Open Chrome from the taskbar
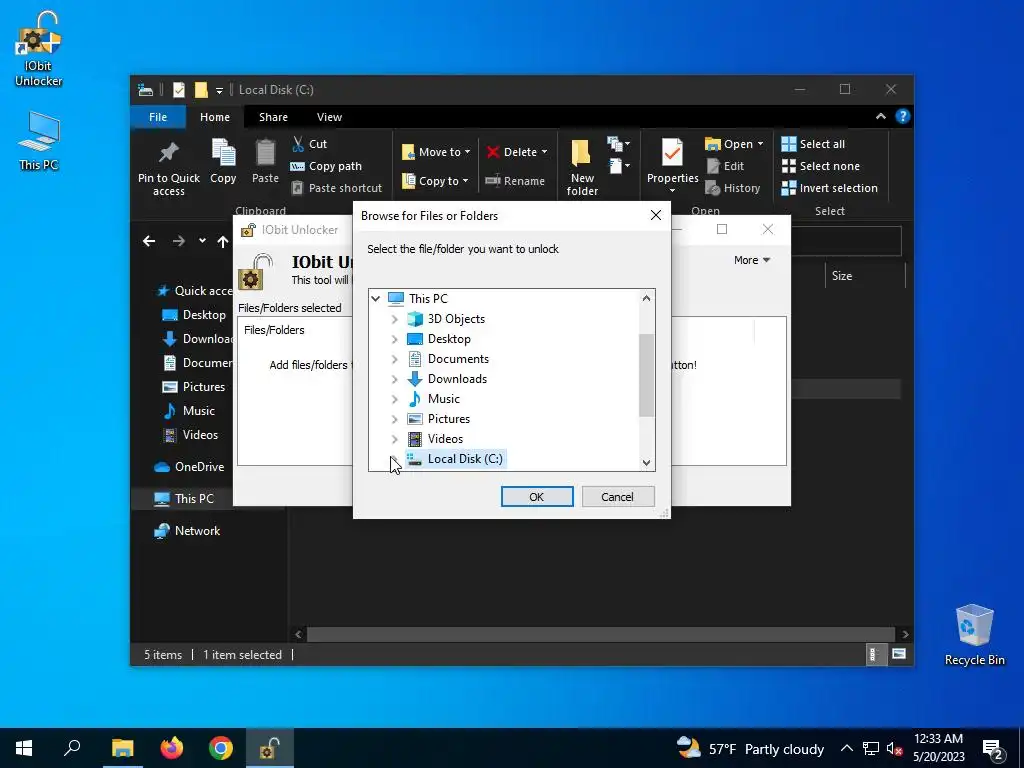1024x768 pixels. pyautogui.click(x=221, y=748)
